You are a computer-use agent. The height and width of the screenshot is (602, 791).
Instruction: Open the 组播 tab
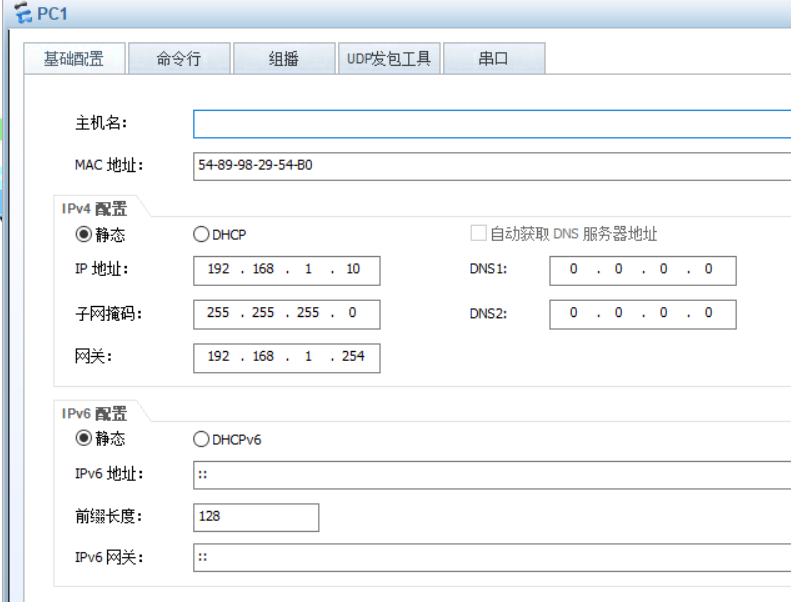tap(284, 59)
